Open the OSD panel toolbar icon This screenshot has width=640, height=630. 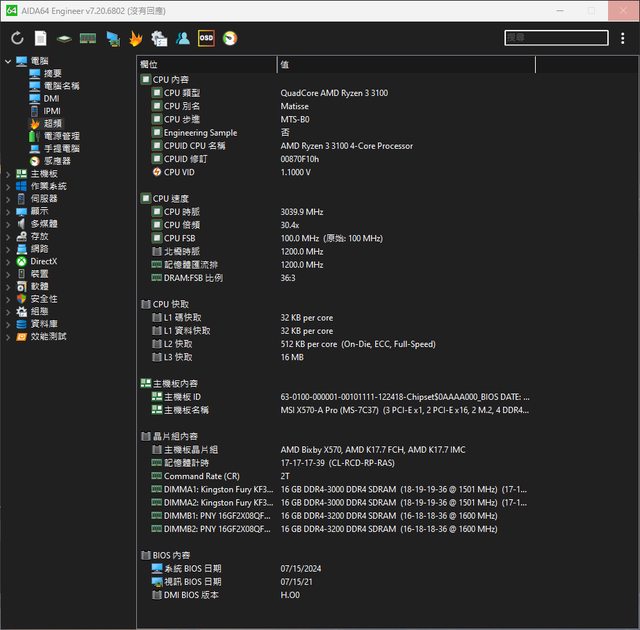pyautogui.click(x=207, y=38)
